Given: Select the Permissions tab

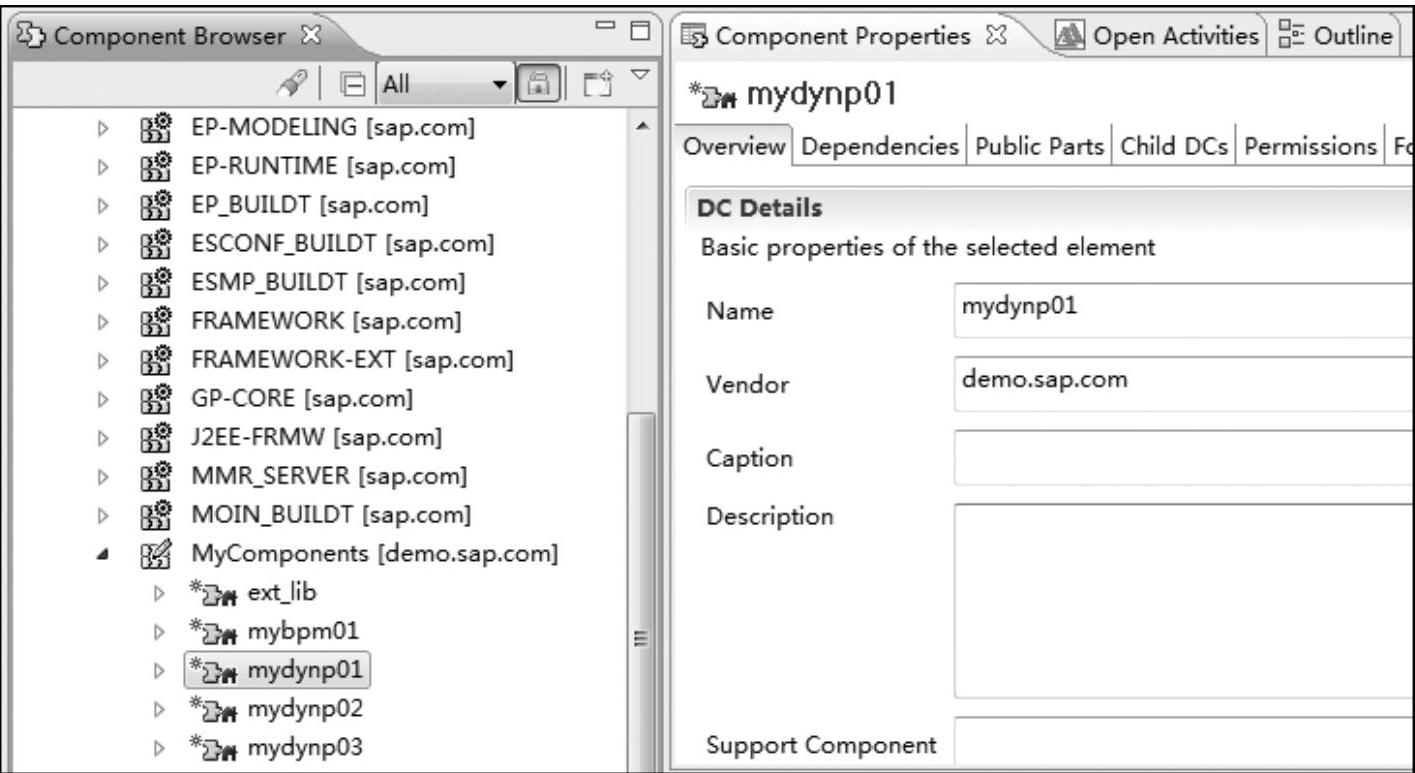Looking at the screenshot, I should [x=1311, y=145].
